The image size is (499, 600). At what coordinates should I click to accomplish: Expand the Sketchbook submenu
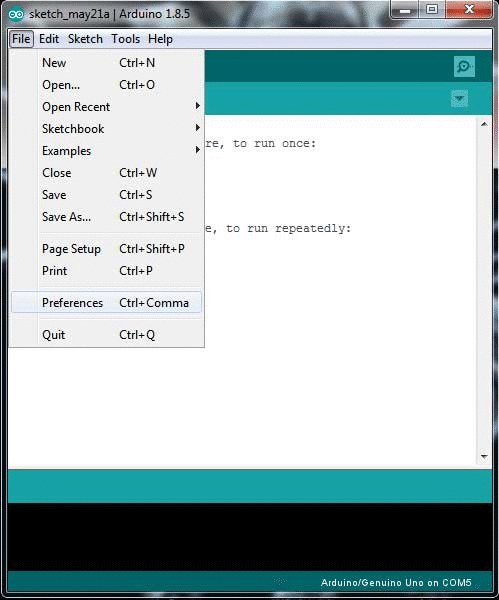click(x=107, y=129)
